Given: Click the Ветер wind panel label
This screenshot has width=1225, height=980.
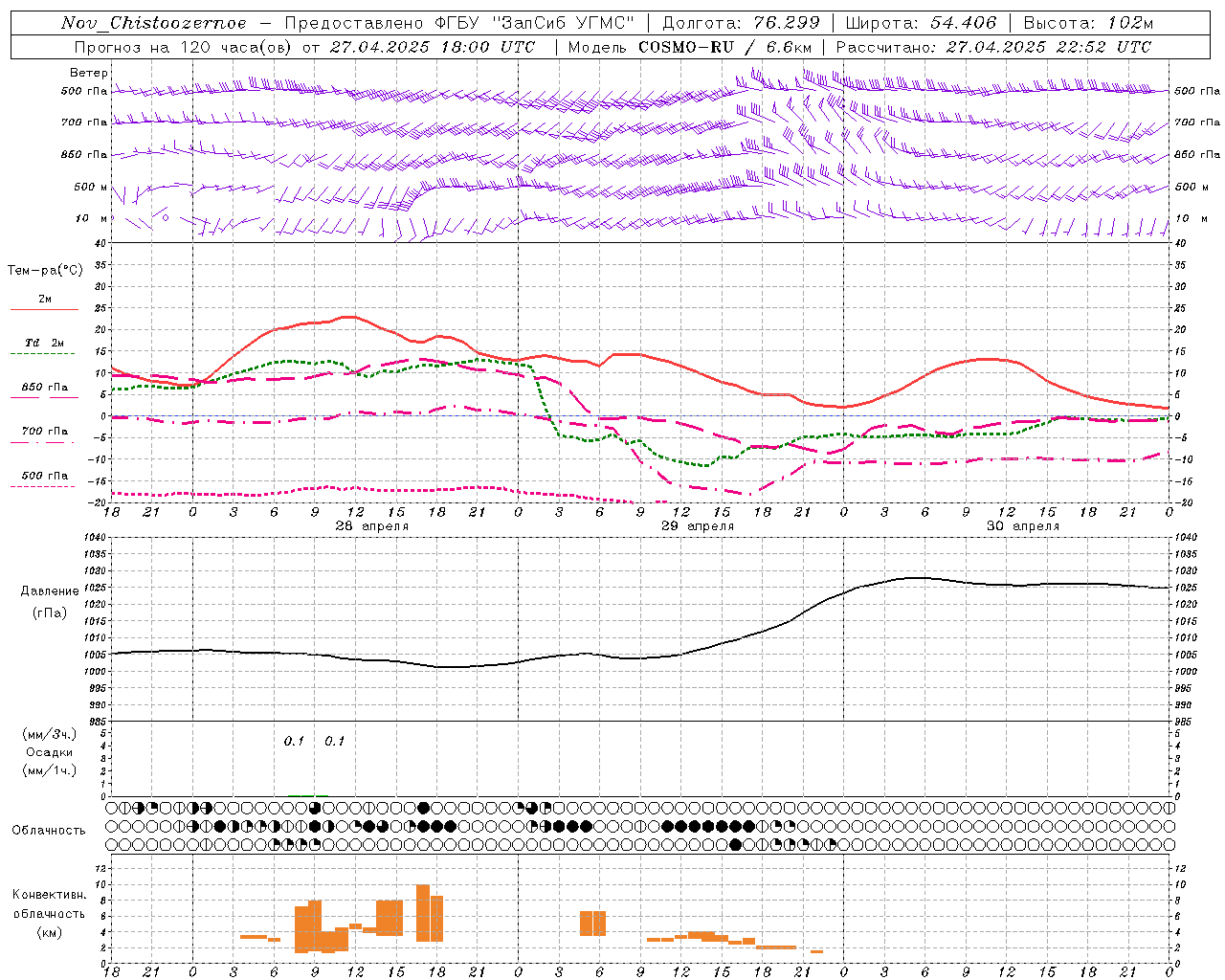Looking at the screenshot, I should [x=88, y=73].
